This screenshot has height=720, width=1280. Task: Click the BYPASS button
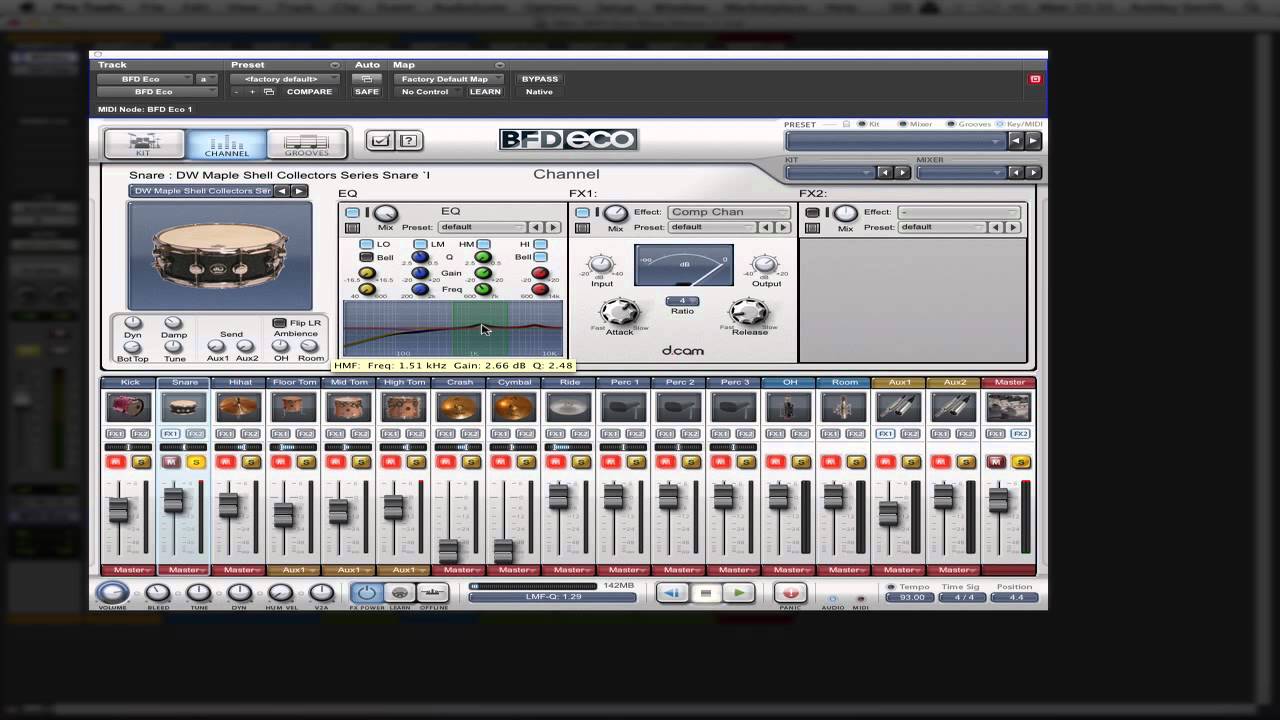click(x=540, y=79)
